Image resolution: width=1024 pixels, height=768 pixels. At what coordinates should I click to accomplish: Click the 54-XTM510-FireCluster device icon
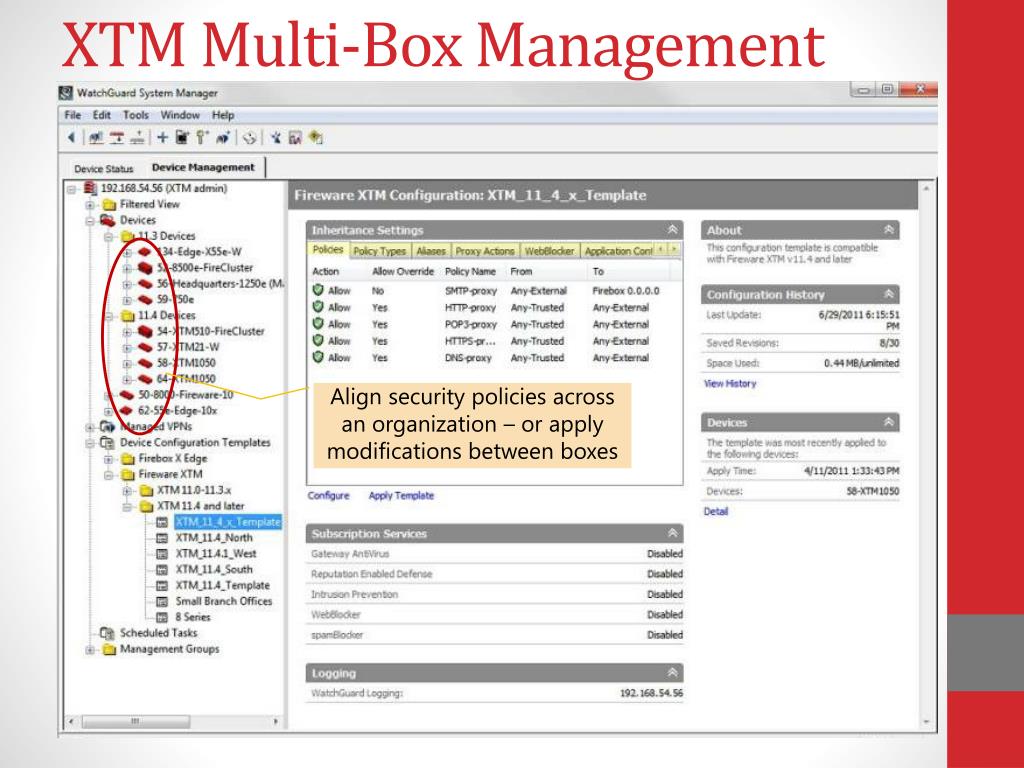coord(145,331)
